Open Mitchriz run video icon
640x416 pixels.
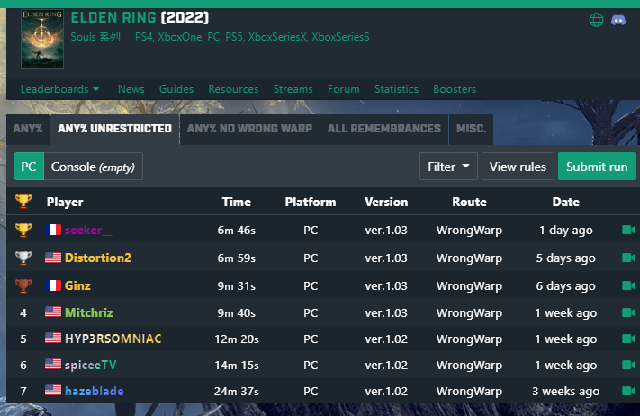coord(628,313)
